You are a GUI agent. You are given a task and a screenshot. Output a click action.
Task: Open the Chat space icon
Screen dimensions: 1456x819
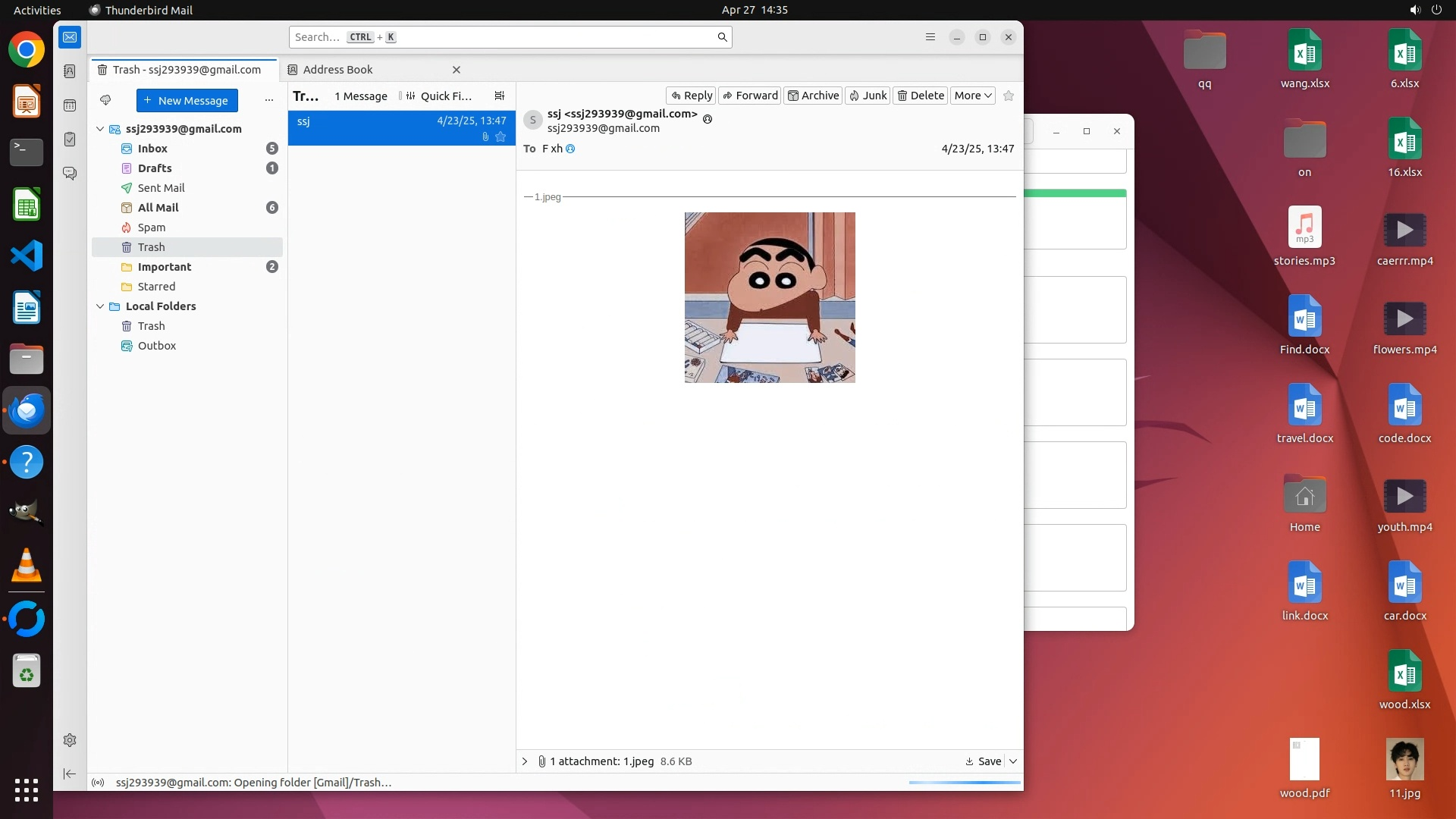click(x=70, y=174)
